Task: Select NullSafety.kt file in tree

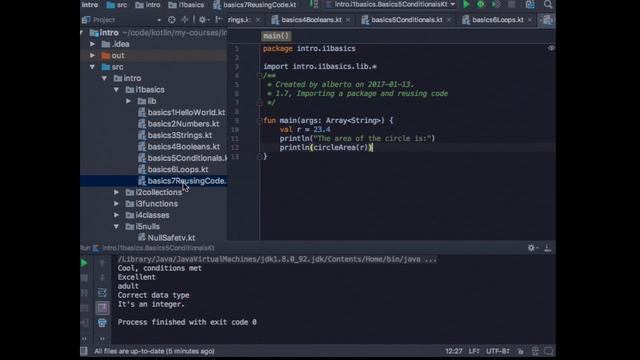Action: pos(167,237)
